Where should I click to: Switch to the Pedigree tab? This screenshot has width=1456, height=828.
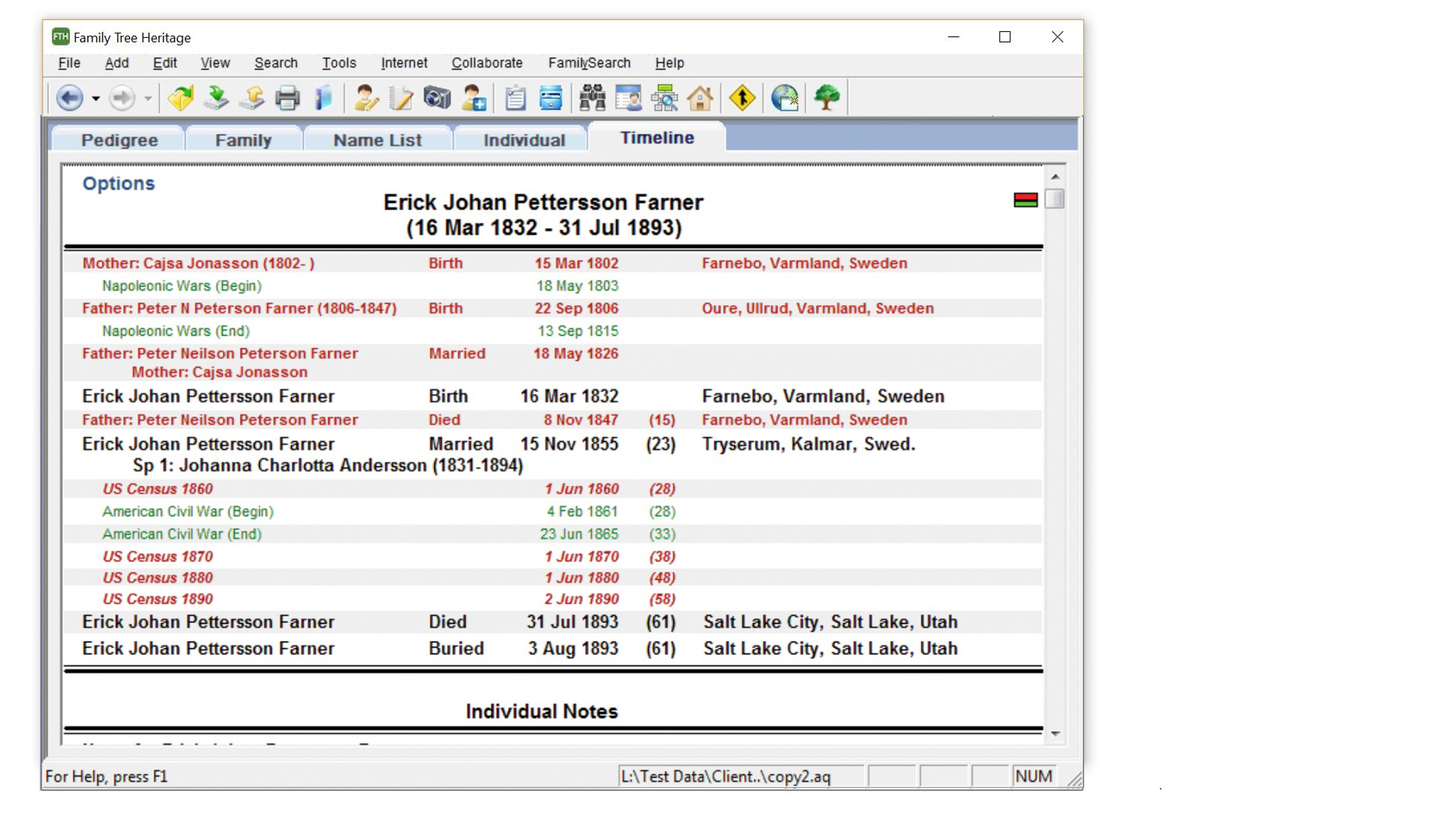tap(120, 140)
